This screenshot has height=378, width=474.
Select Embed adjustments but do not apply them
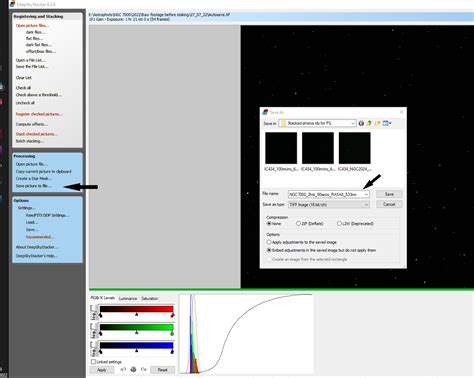click(269, 250)
